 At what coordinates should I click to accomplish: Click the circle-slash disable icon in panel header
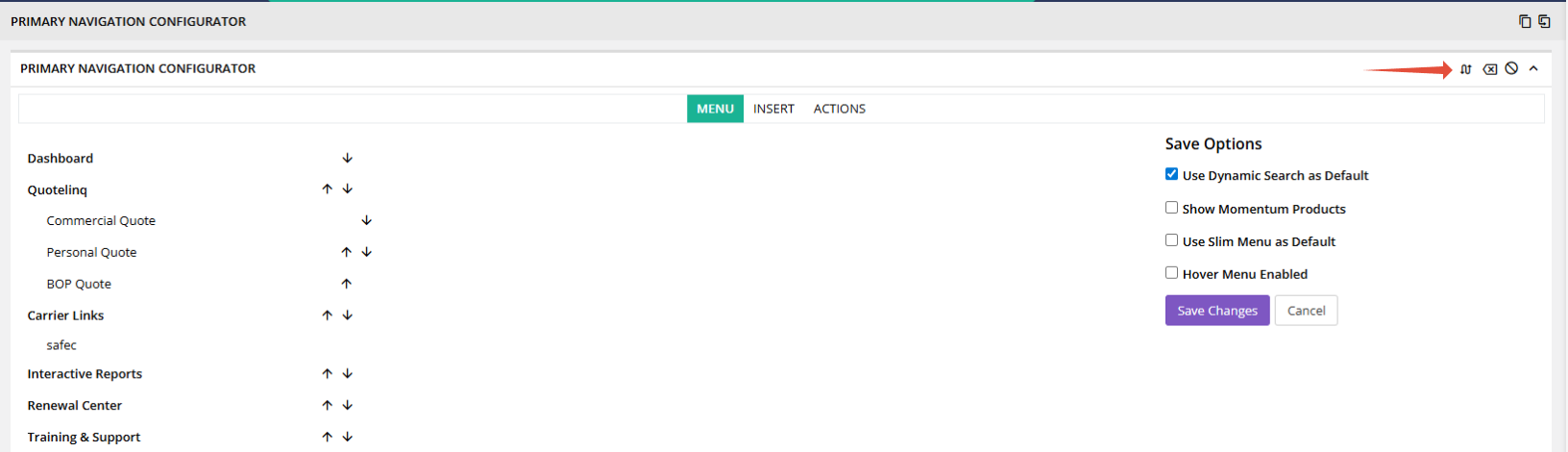point(1511,68)
